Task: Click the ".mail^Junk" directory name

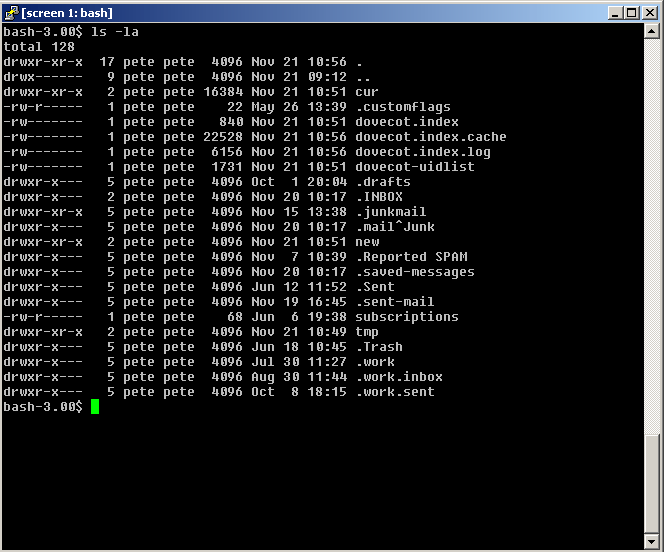Action: 395,227
